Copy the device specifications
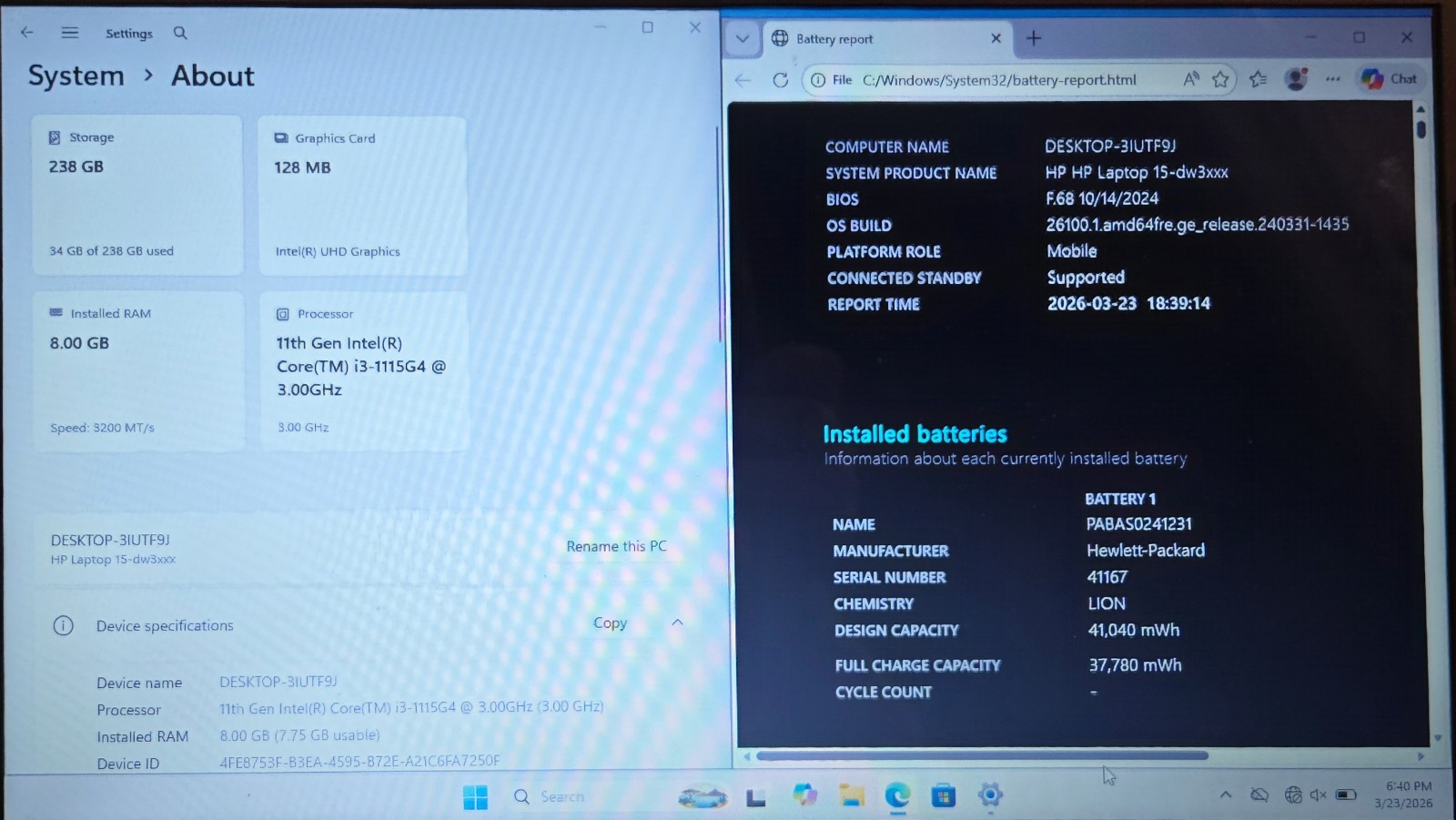1456x820 pixels. [610, 623]
